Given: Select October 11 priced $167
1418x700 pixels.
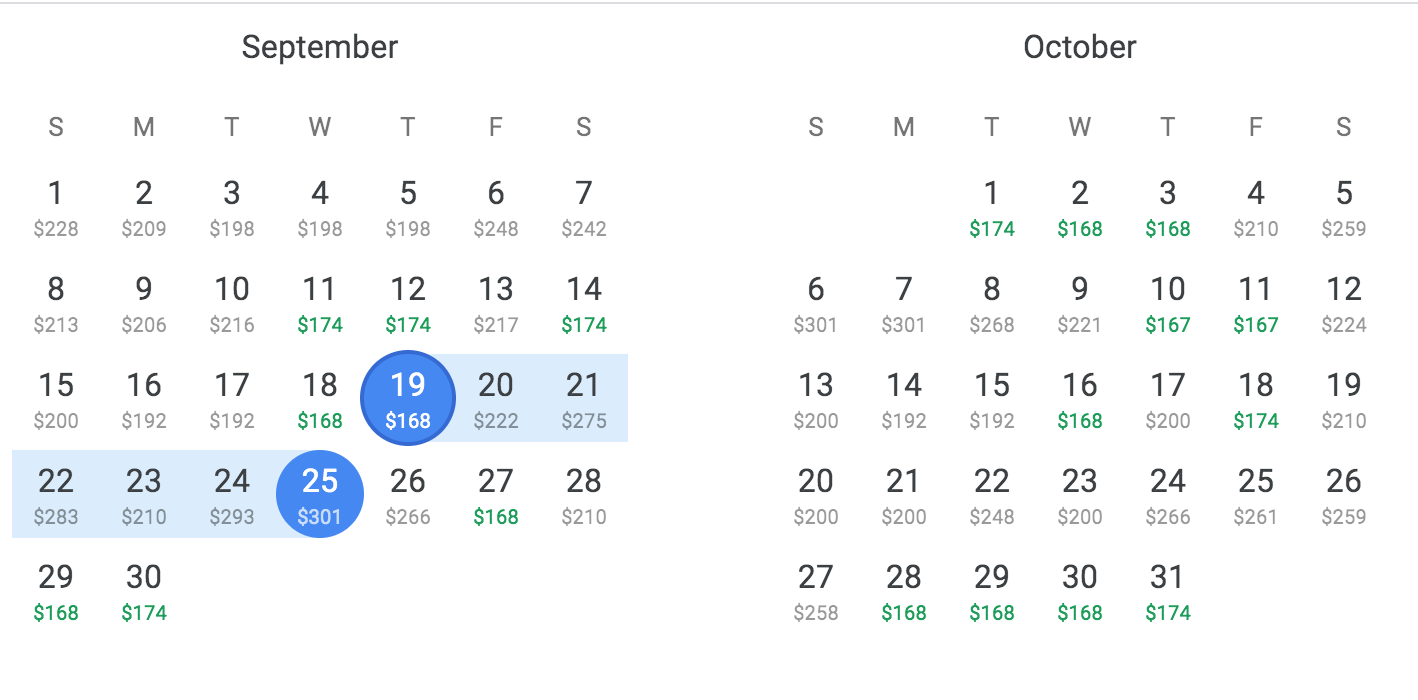Looking at the screenshot, I should pos(1256,302).
